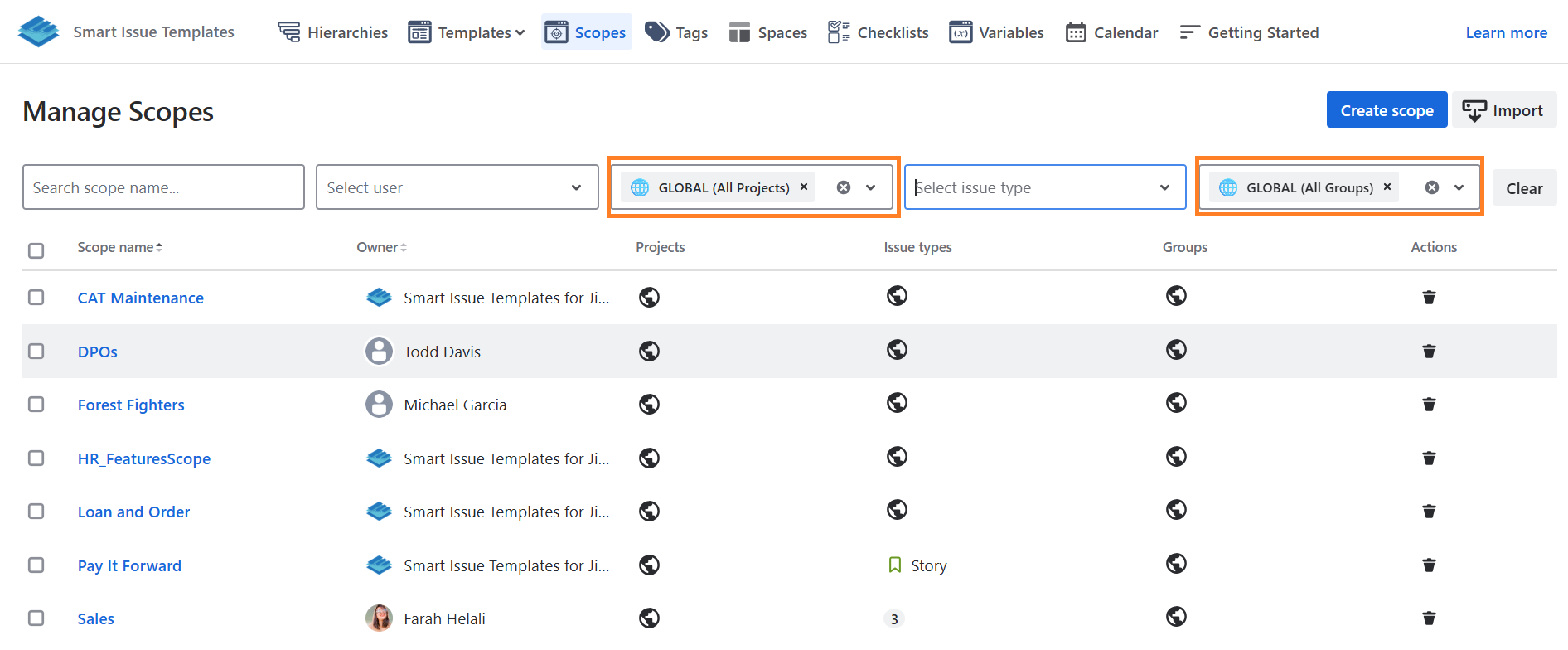Select the Loan and Order checkbox
Viewport: 1568px width, 650px height.
(36, 512)
